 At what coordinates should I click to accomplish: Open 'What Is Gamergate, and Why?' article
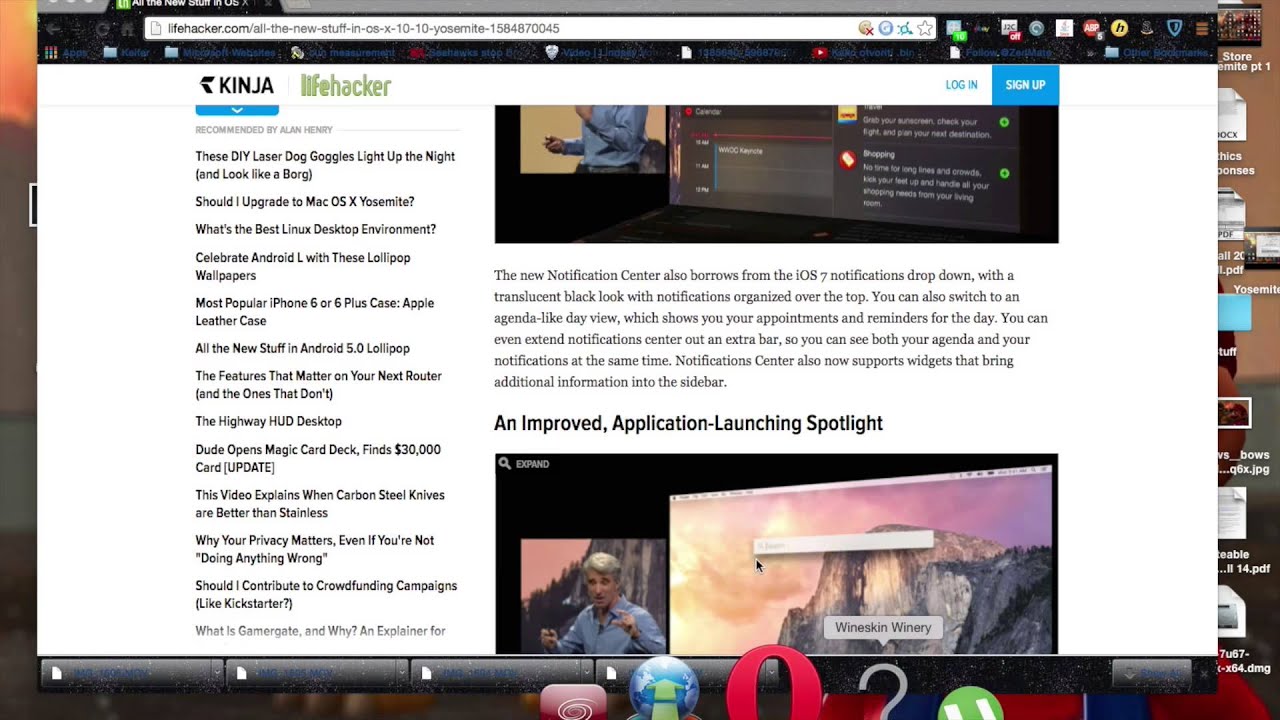[x=320, y=632]
